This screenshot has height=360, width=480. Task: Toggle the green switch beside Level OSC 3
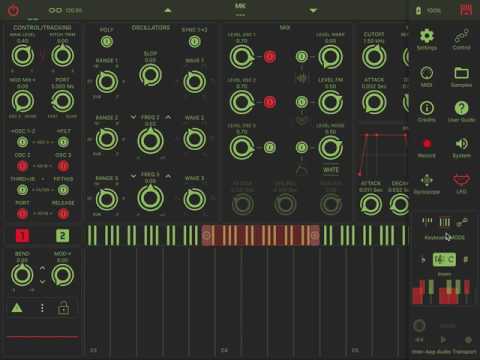click(270, 147)
